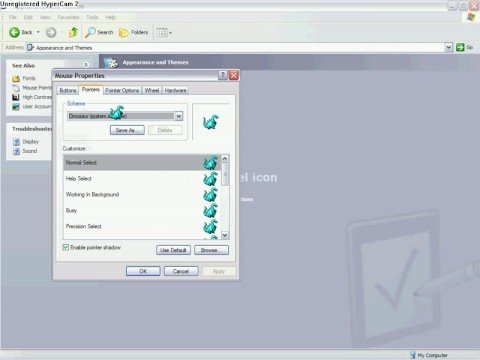Screen dimensions: 480x360
Task: Open Search with magnifier icon
Action: tap(90, 32)
